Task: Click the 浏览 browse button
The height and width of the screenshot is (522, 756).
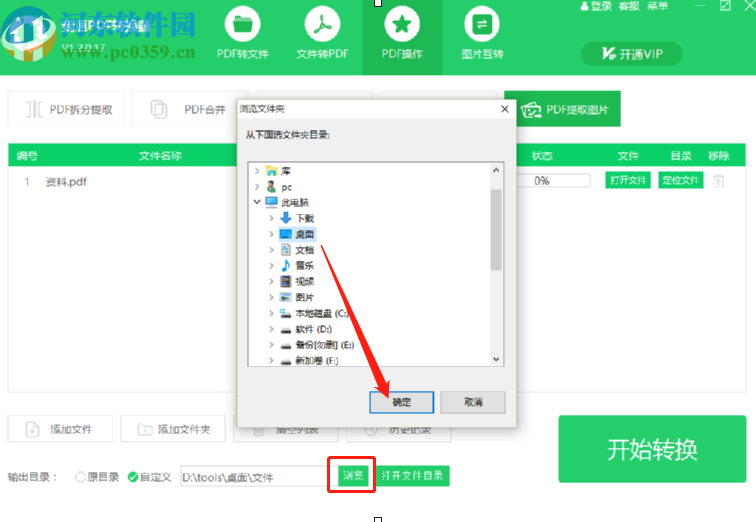Action: click(x=353, y=476)
